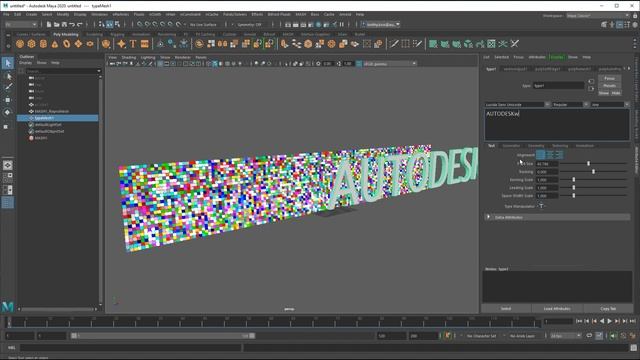Open the Workspace dropdown
This screenshot has height=360, width=640.
click(598, 16)
